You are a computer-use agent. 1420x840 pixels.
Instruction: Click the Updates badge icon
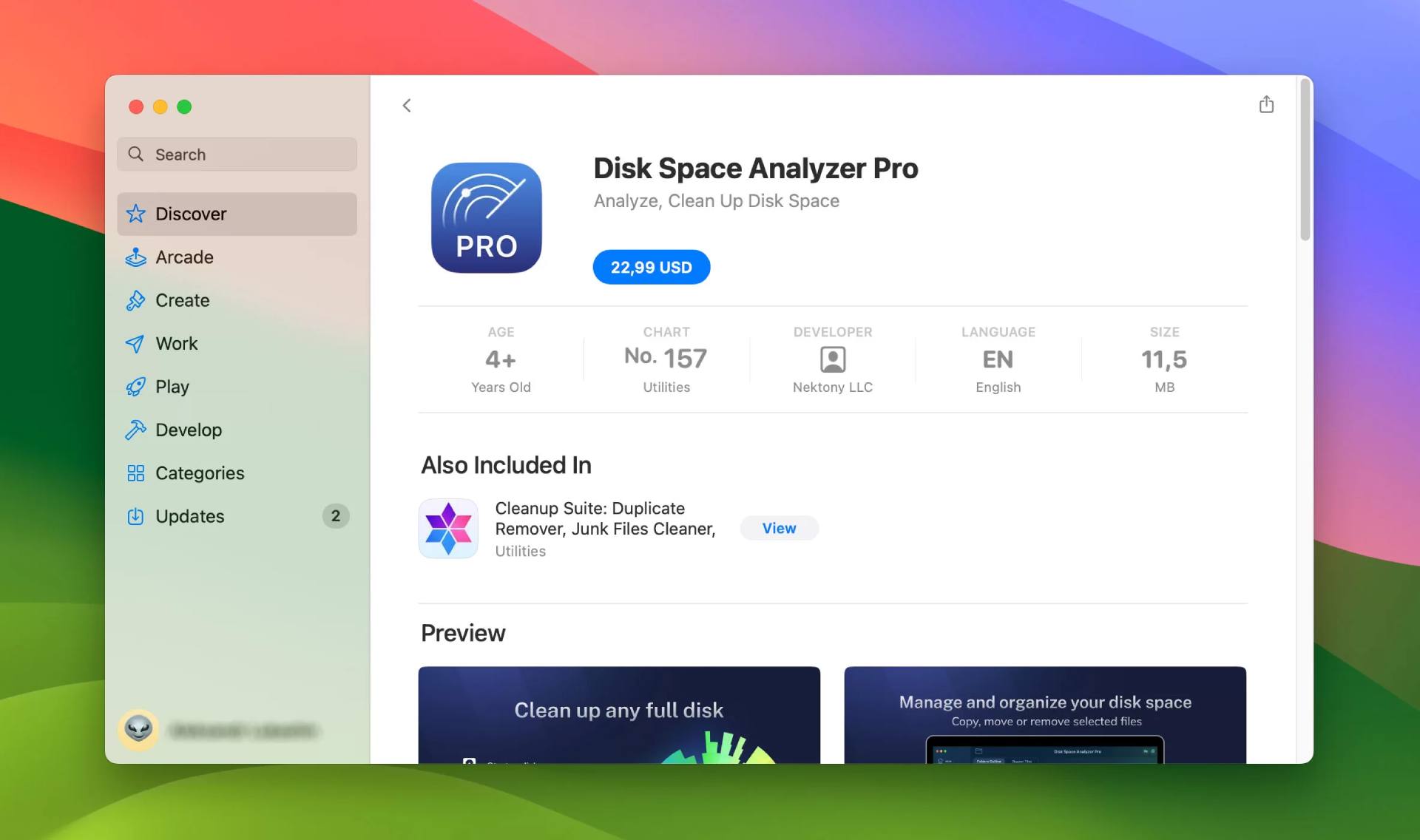pos(335,516)
